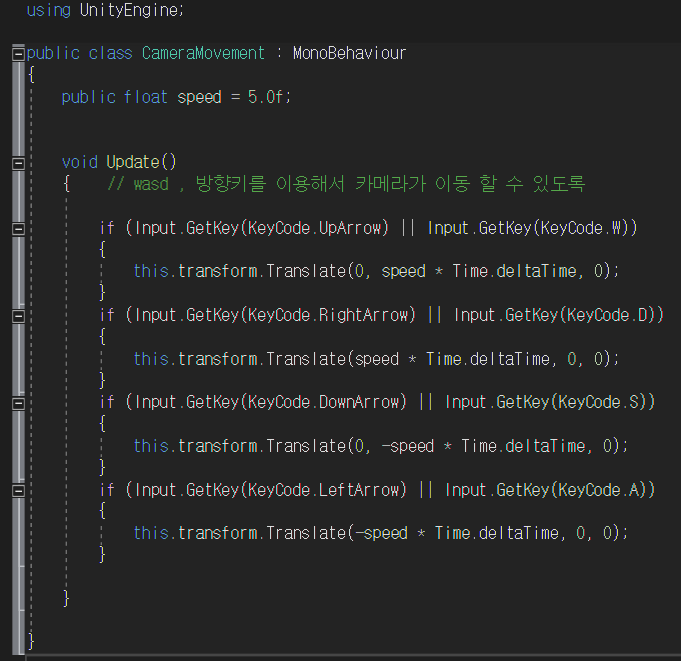Image resolution: width=681 pixels, height=661 pixels.
Task: Collapse the Update method fold marker
Action: (18, 162)
